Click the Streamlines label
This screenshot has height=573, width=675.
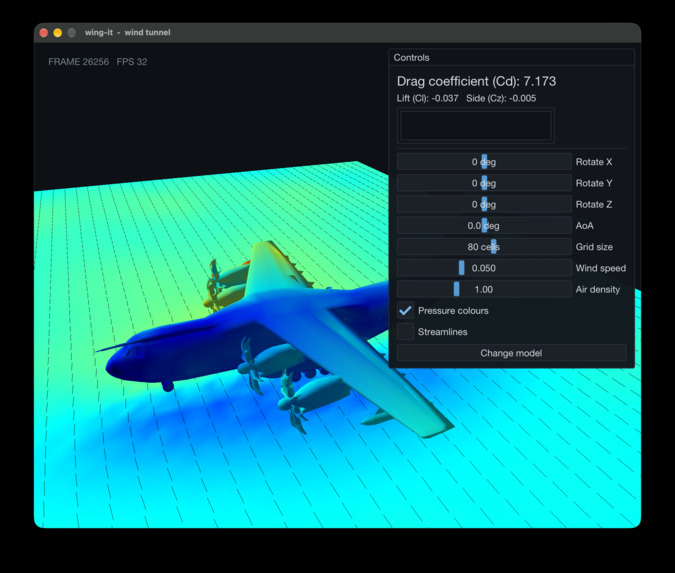[x=443, y=332]
